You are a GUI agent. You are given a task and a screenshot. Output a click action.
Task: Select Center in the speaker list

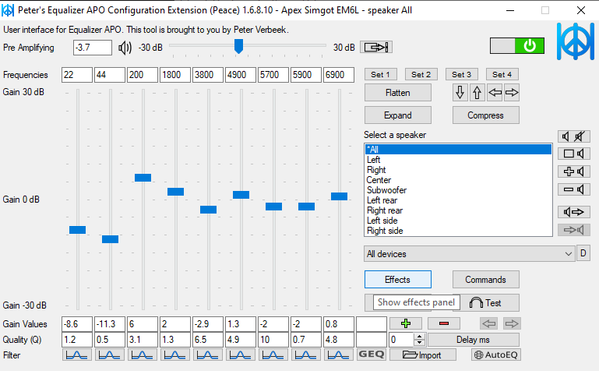point(458,180)
